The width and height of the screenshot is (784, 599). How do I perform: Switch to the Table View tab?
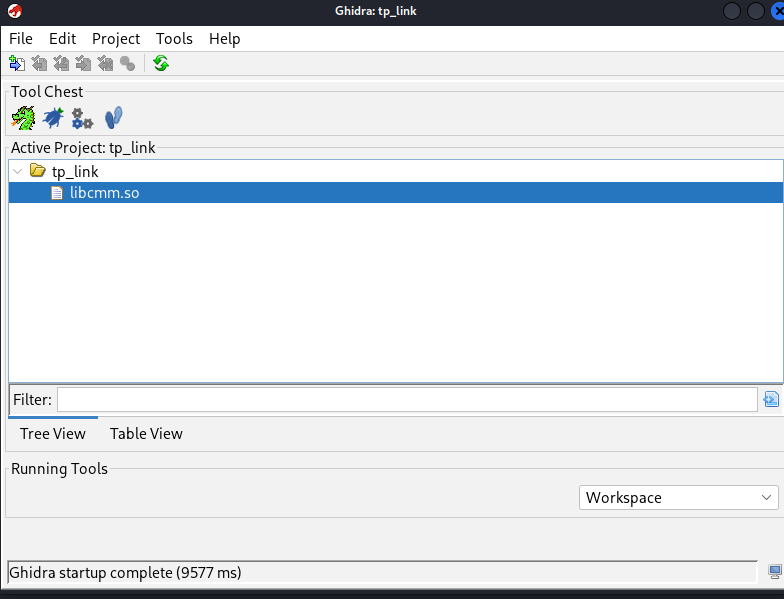(x=146, y=433)
